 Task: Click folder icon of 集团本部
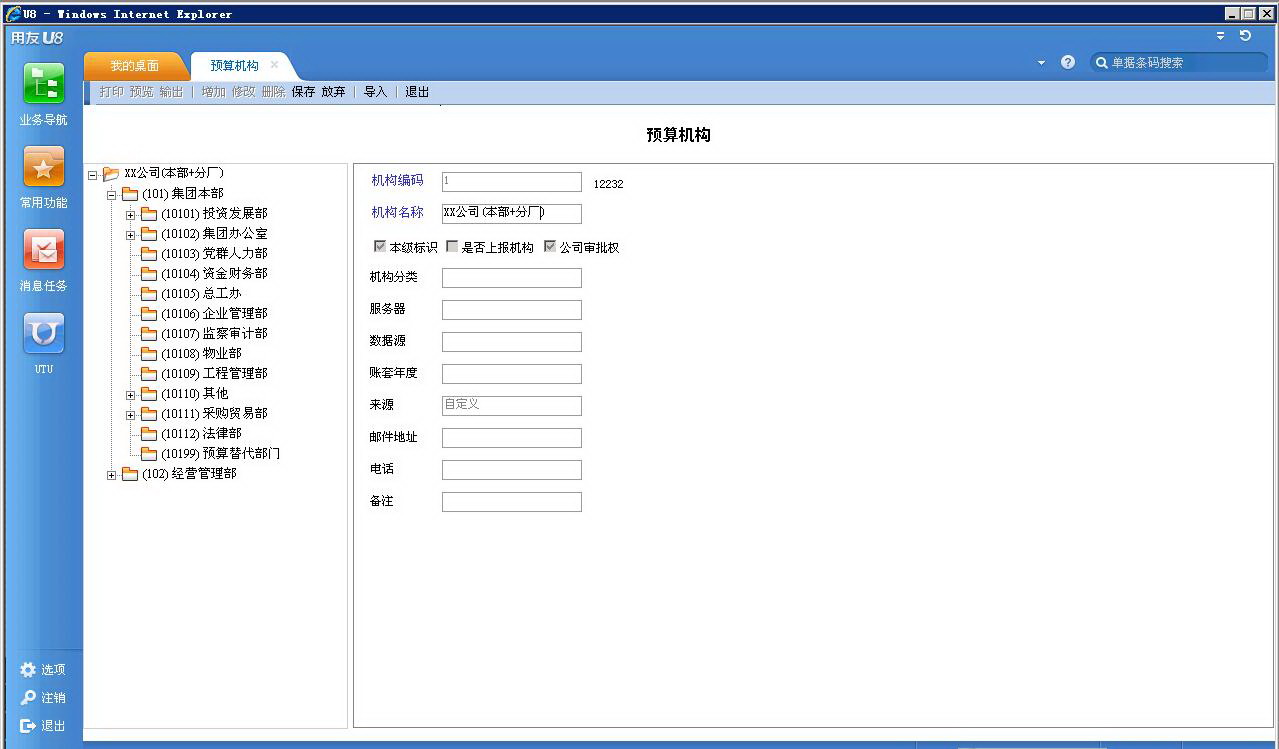(x=130, y=194)
